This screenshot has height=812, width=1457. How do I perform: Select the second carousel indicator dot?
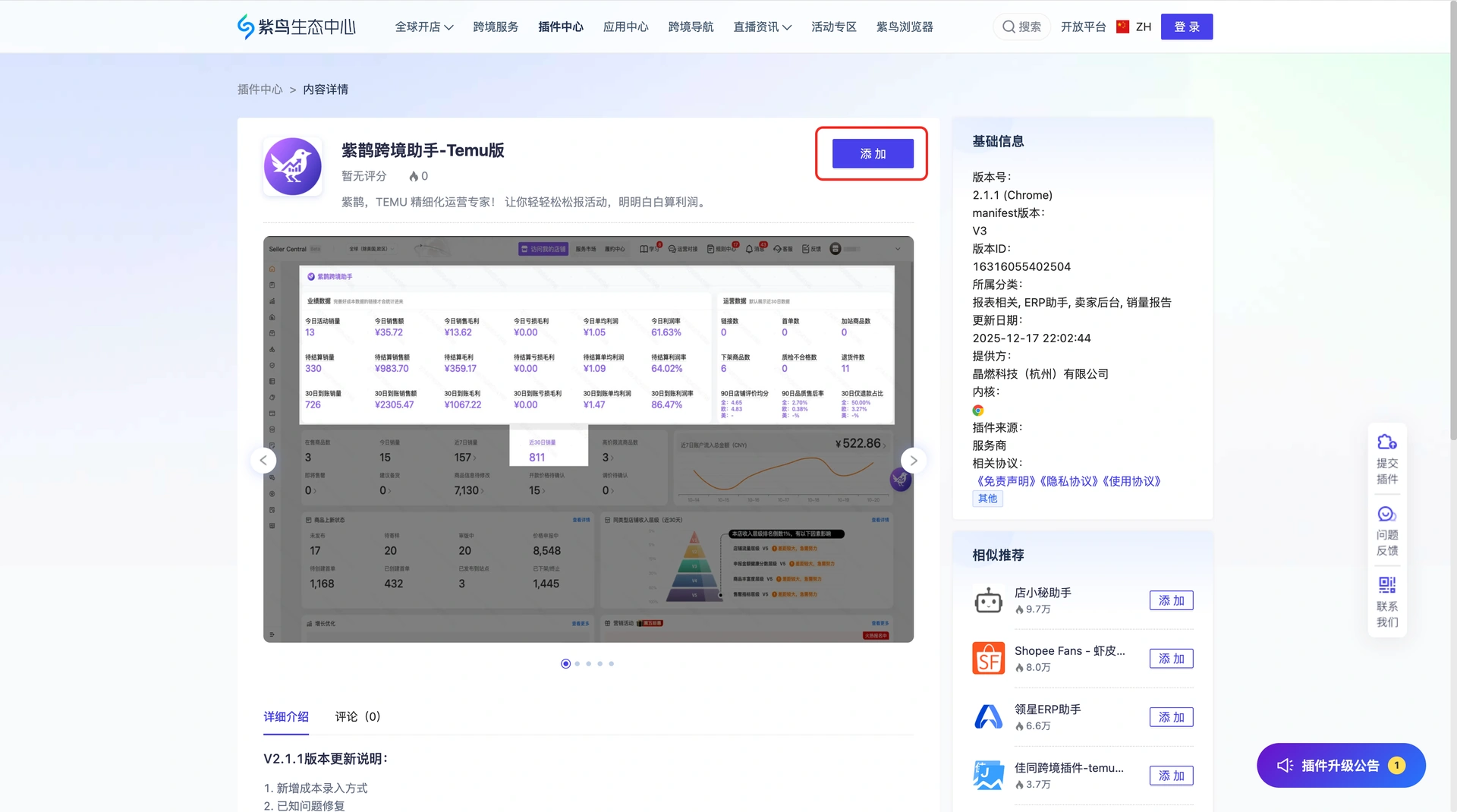coord(577,663)
